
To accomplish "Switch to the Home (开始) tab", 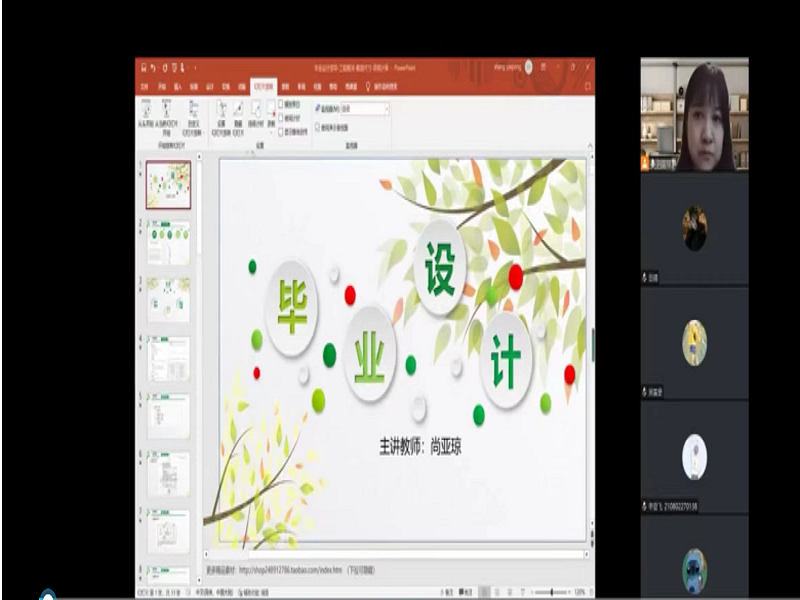I will (162, 87).
